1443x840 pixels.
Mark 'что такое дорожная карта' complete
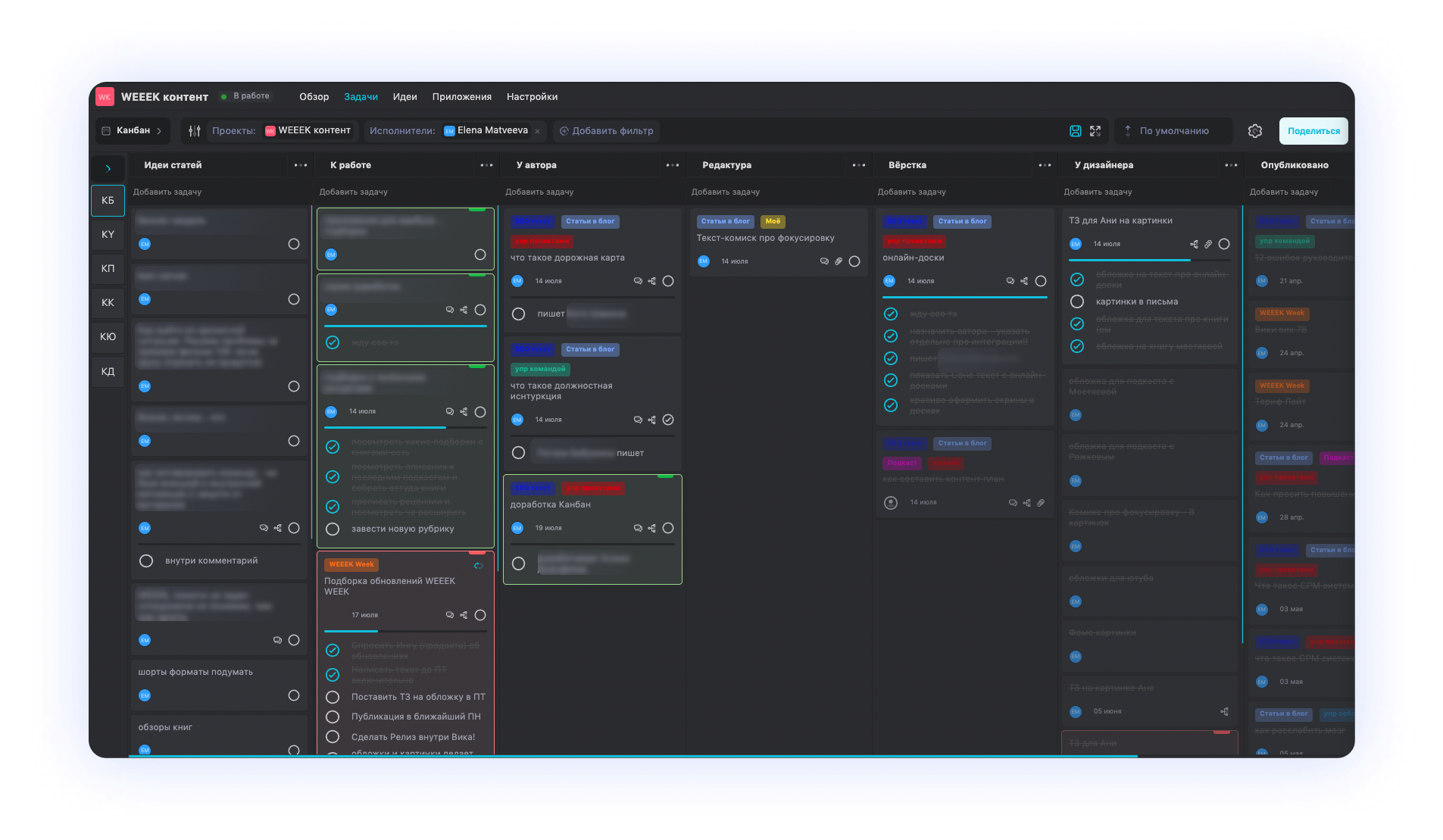[x=668, y=281]
